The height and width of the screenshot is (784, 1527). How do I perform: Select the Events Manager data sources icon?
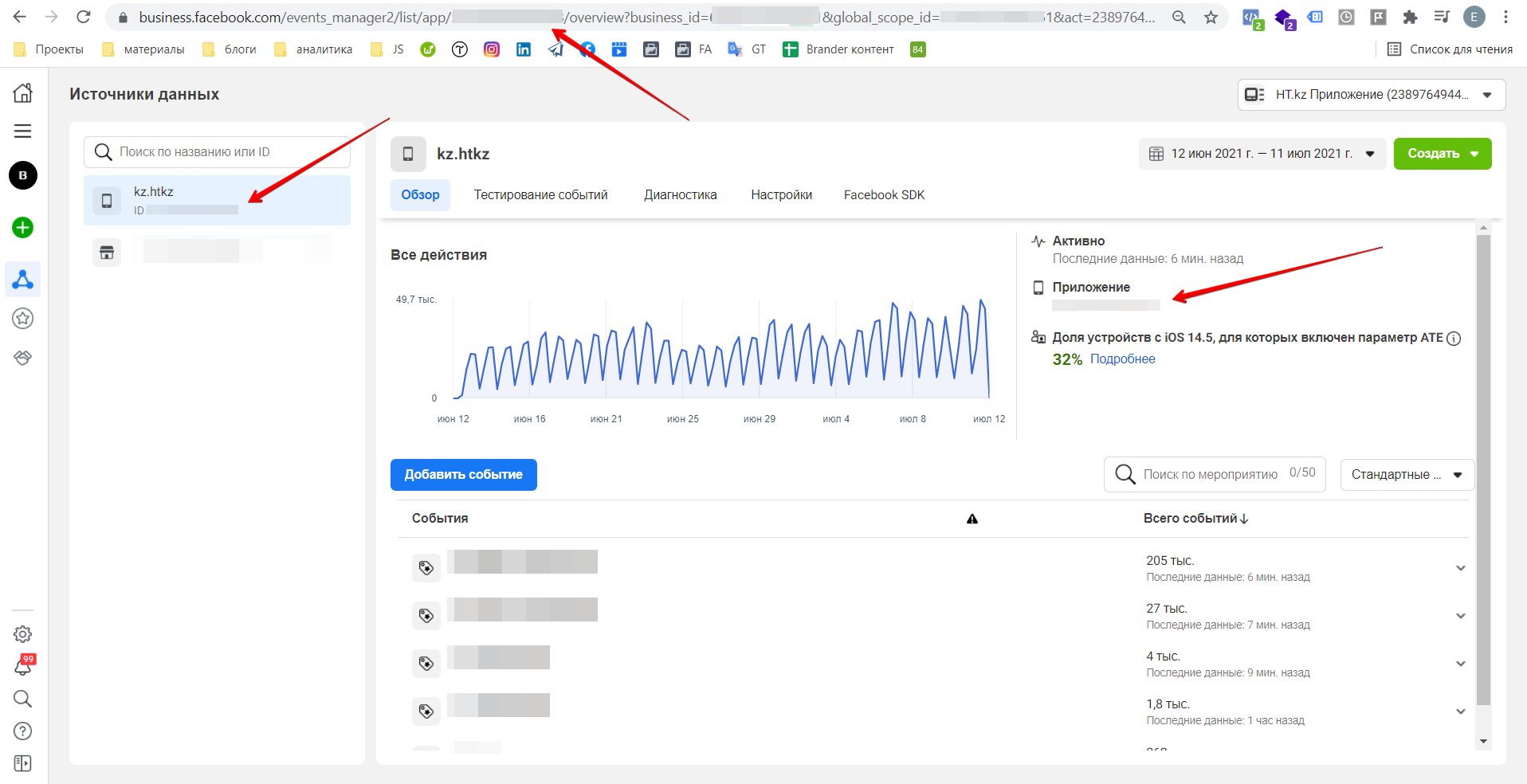pos(22,280)
